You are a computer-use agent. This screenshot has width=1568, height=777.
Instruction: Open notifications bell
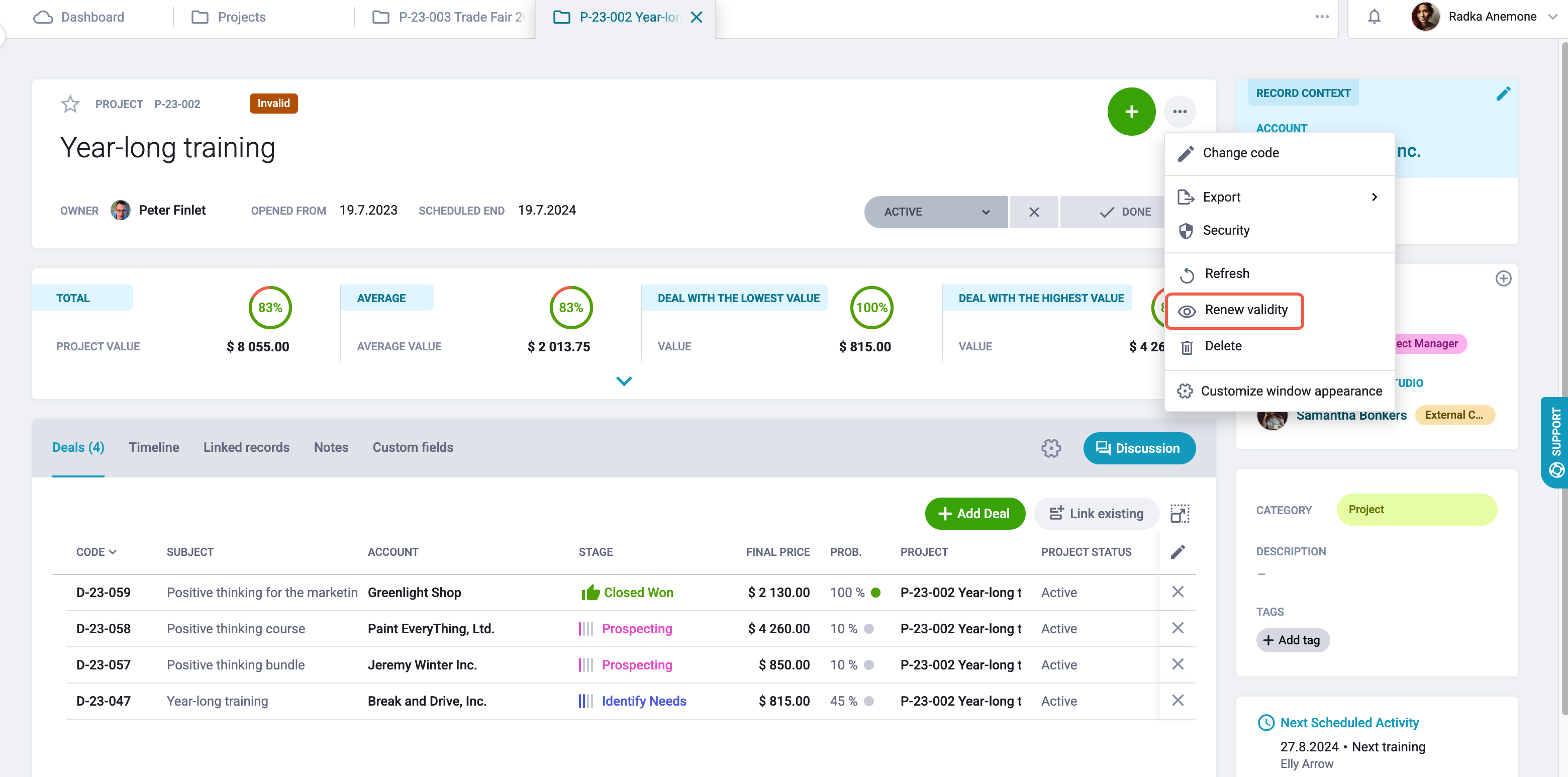pos(1374,17)
